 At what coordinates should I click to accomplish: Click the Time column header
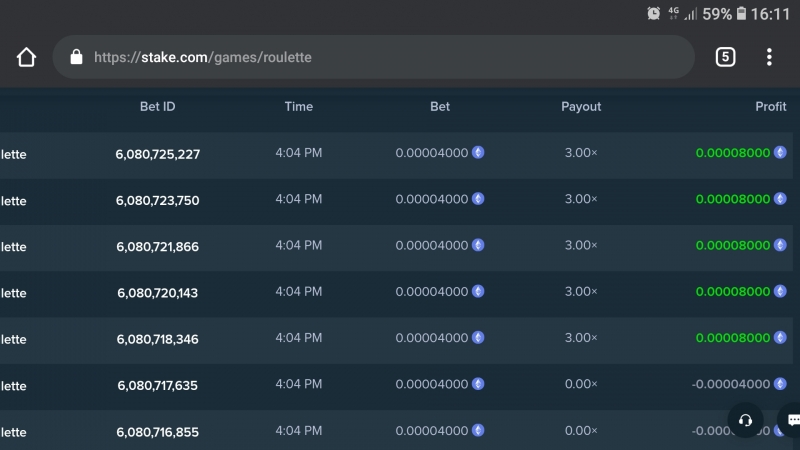click(x=298, y=106)
